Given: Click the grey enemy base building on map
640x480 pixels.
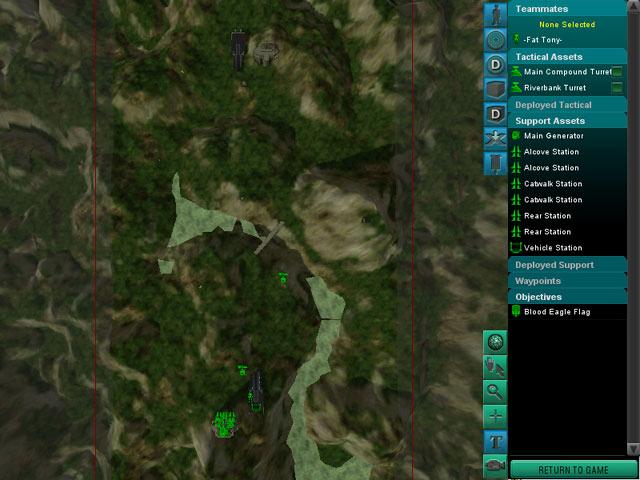Looking at the screenshot, I should pos(266,53).
